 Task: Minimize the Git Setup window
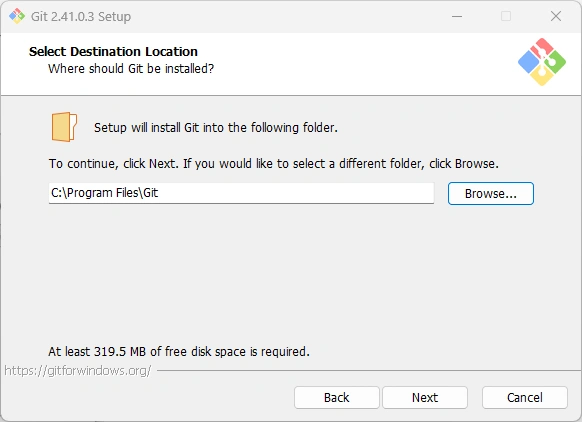coord(457,16)
